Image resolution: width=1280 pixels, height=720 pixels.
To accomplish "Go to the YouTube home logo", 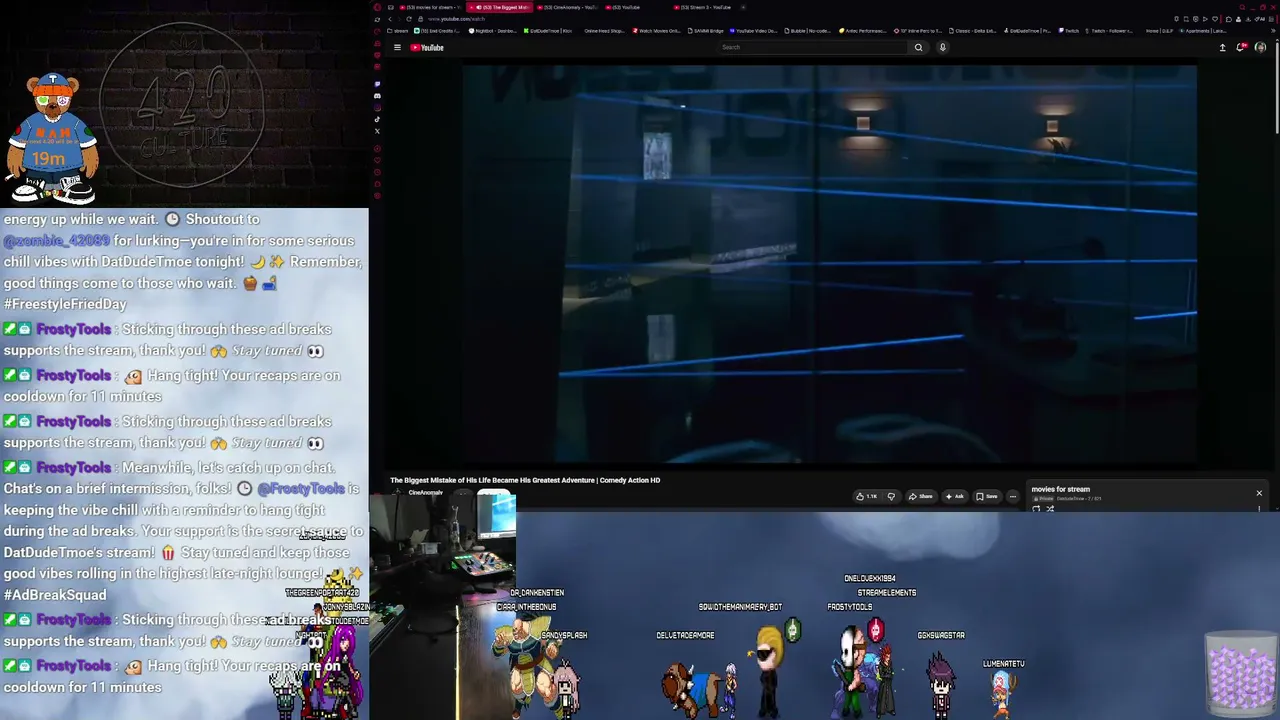I will point(427,47).
